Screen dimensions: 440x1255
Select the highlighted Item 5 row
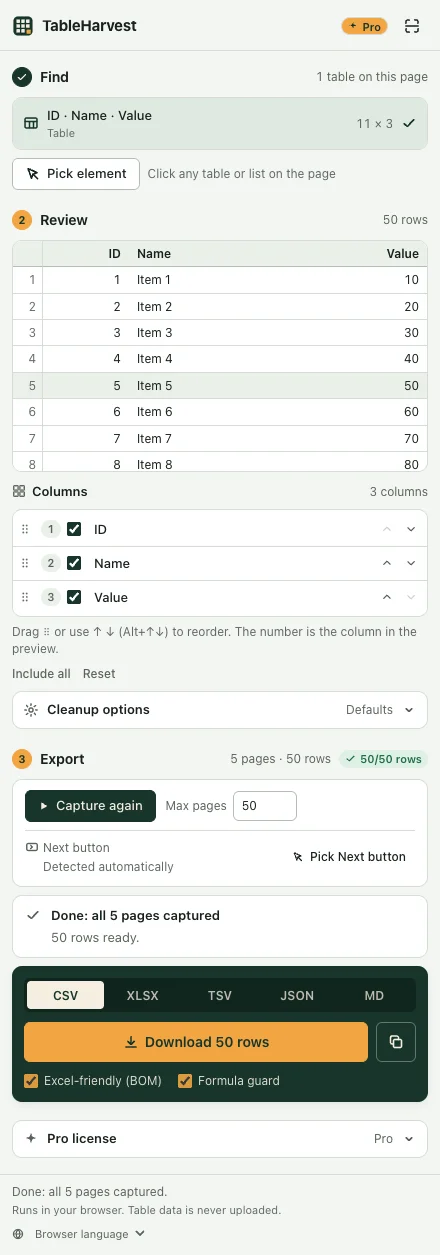220,386
